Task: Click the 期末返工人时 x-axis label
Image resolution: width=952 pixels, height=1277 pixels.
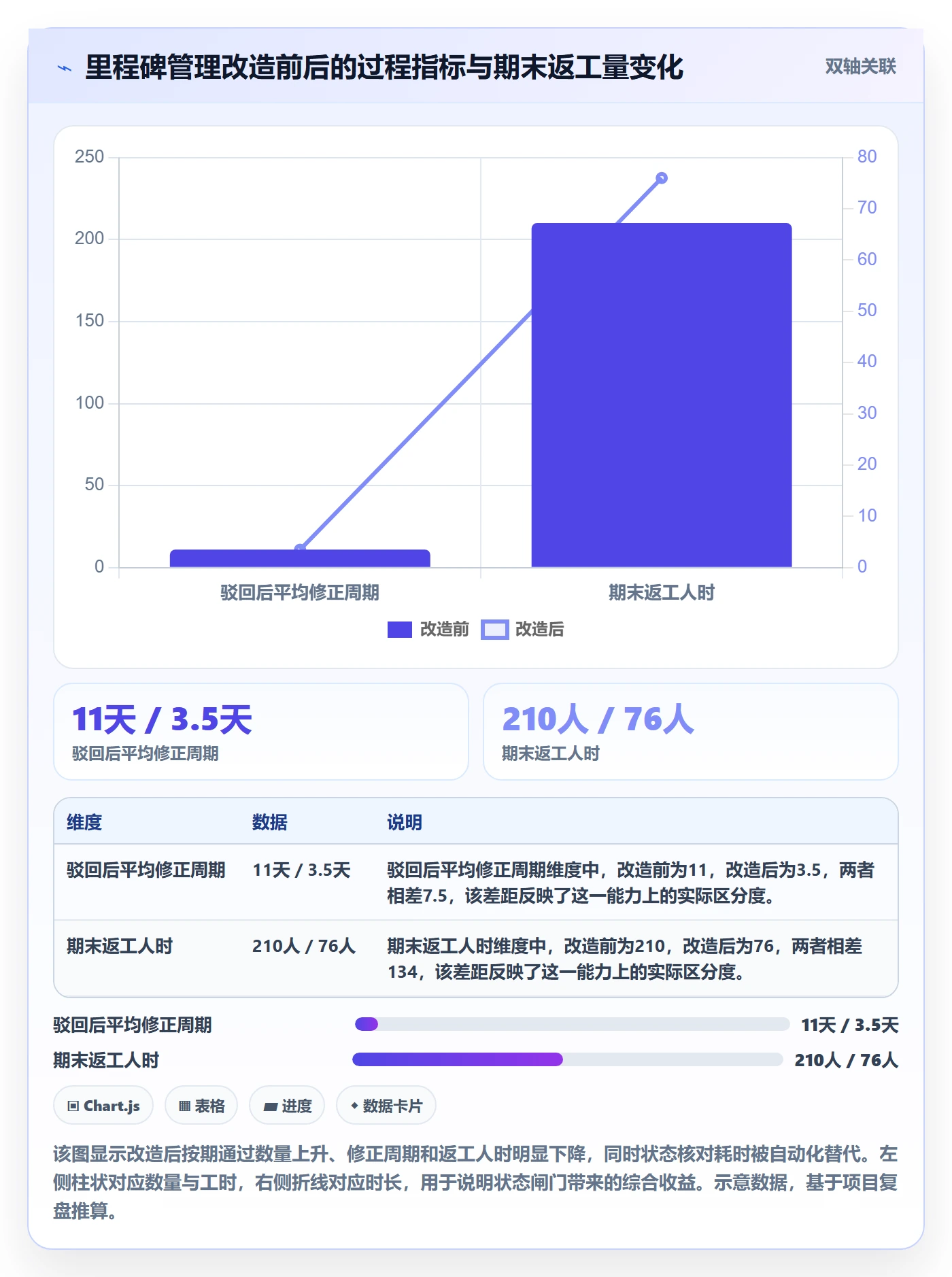Action: [x=662, y=592]
